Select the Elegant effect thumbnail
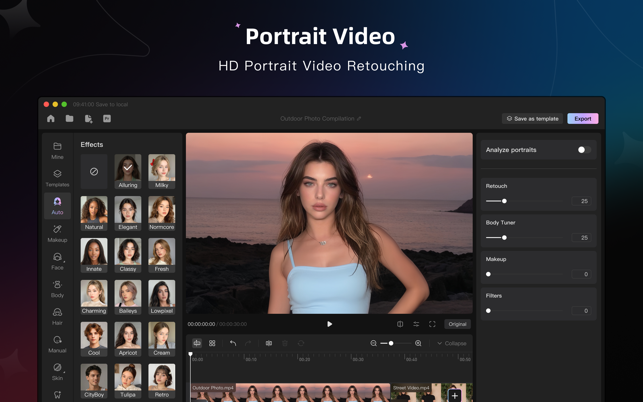 128,213
